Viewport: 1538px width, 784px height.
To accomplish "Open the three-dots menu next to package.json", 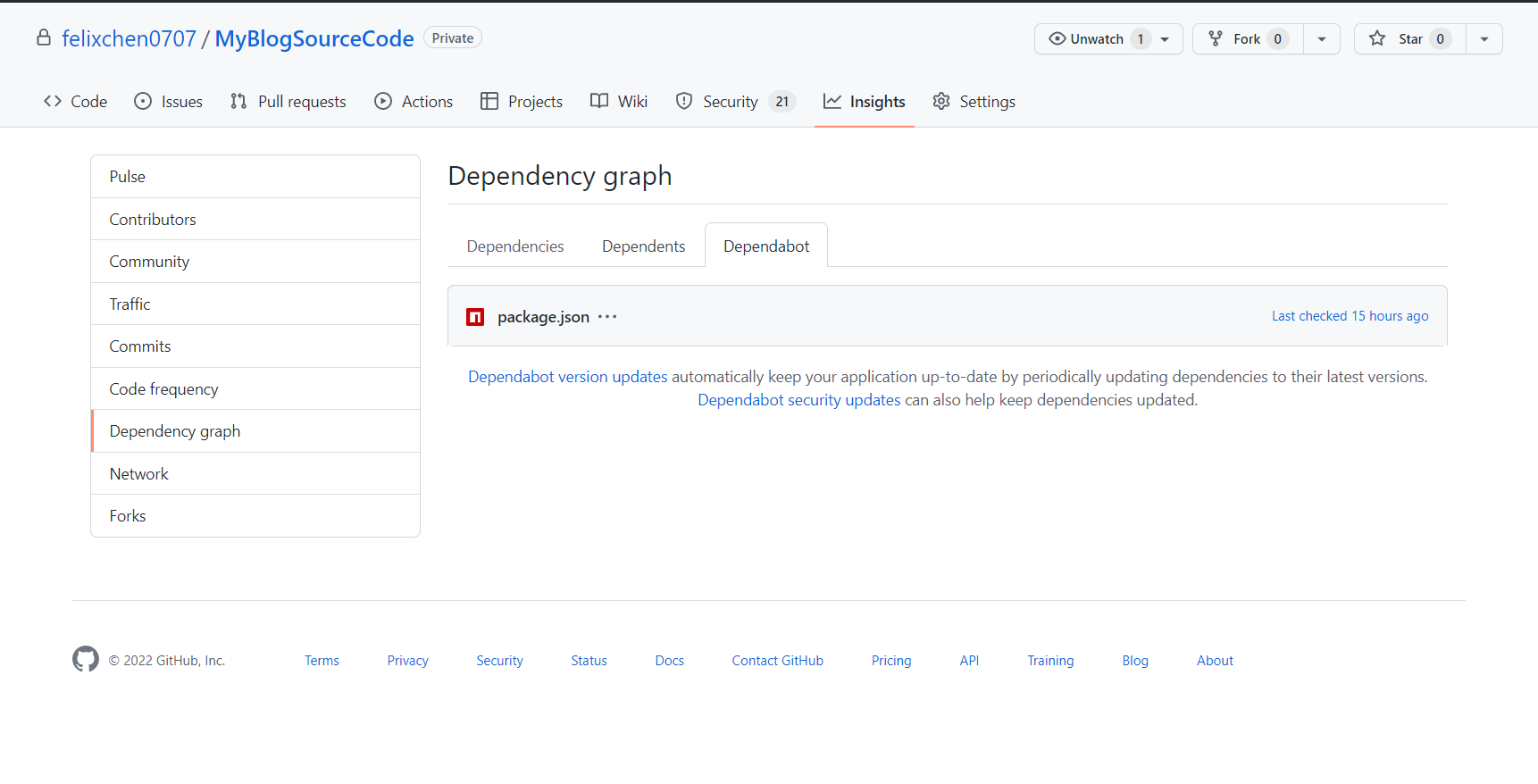I will 607,317.
